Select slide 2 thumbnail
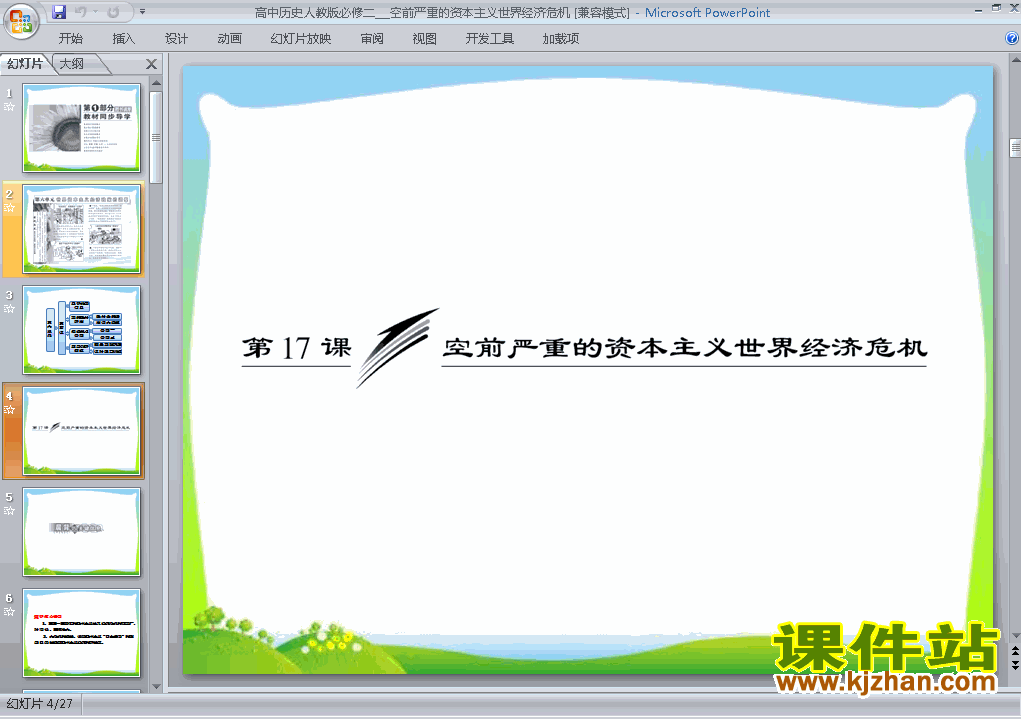 point(82,229)
